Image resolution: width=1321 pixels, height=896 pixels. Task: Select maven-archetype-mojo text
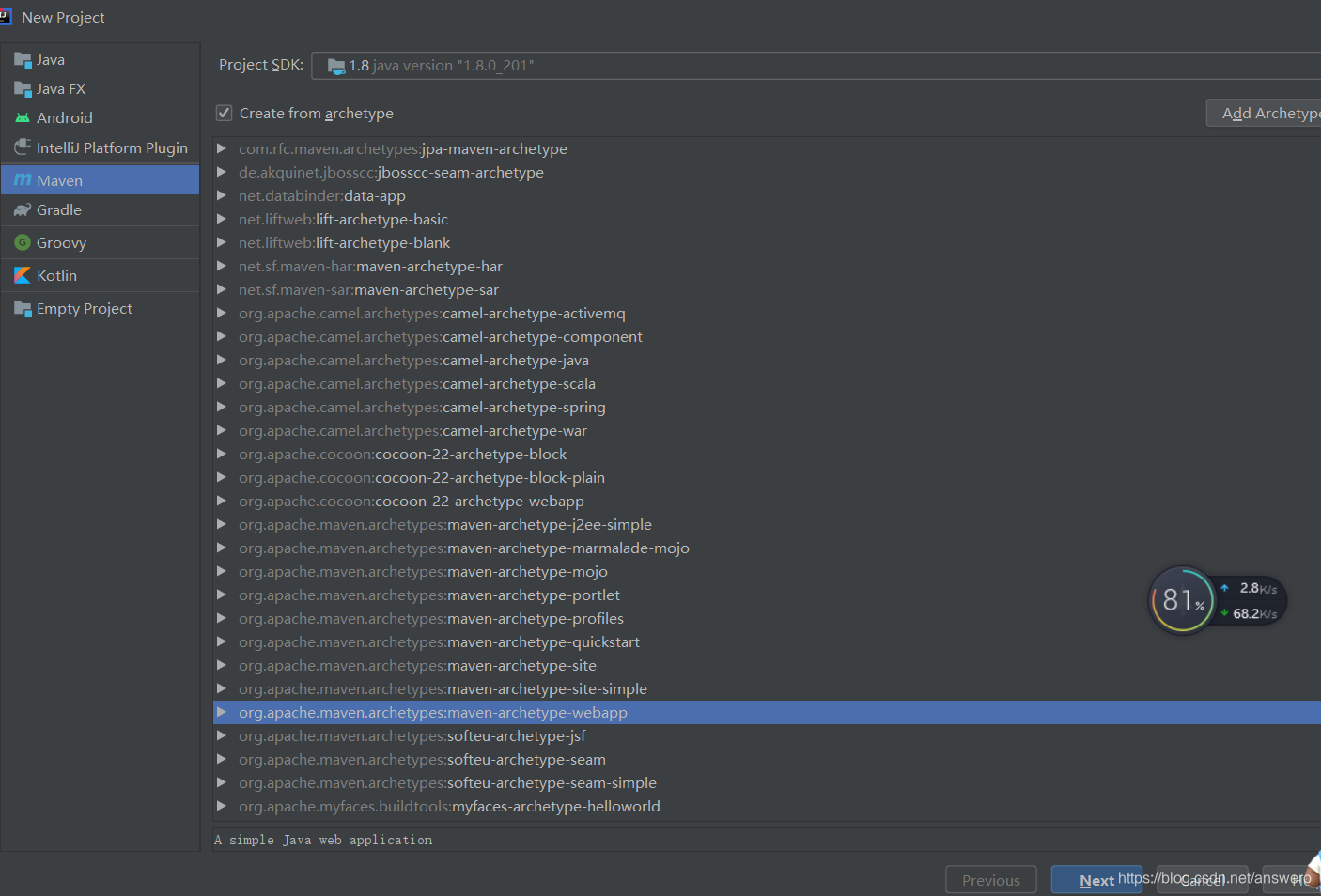pos(527,571)
